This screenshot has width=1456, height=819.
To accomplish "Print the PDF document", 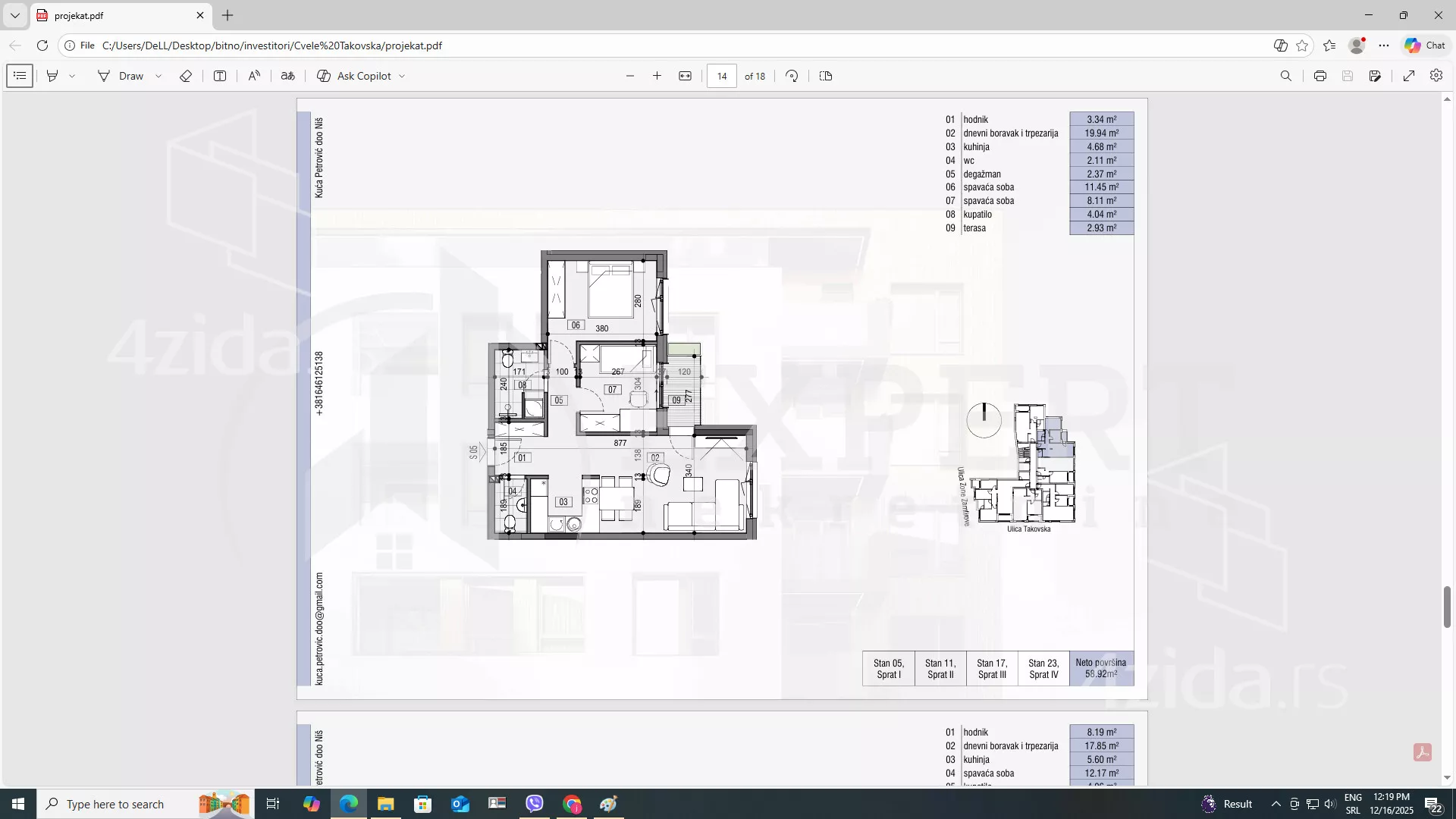I will click(1319, 76).
